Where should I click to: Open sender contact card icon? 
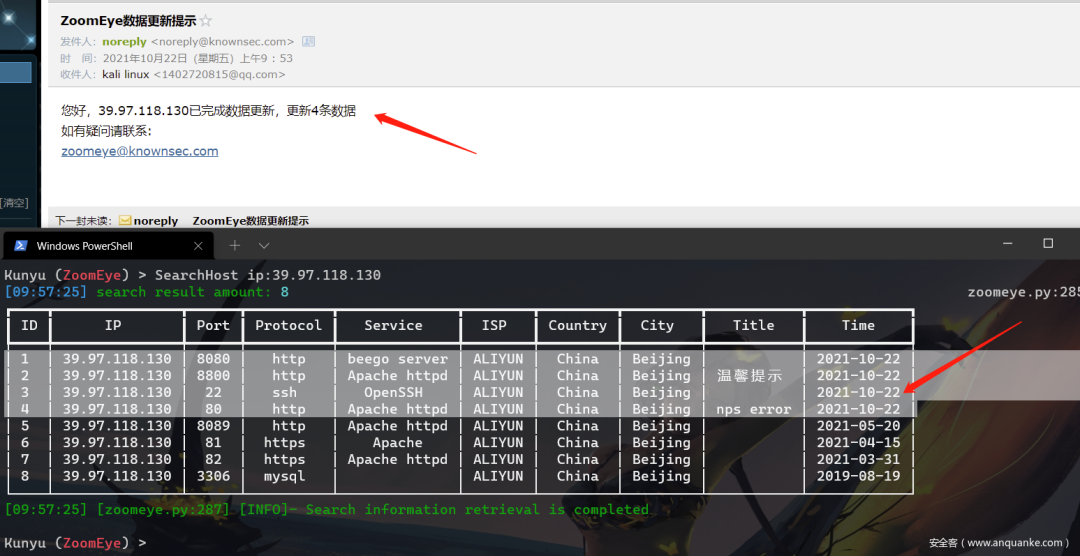pyautogui.click(x=309, y=41)
